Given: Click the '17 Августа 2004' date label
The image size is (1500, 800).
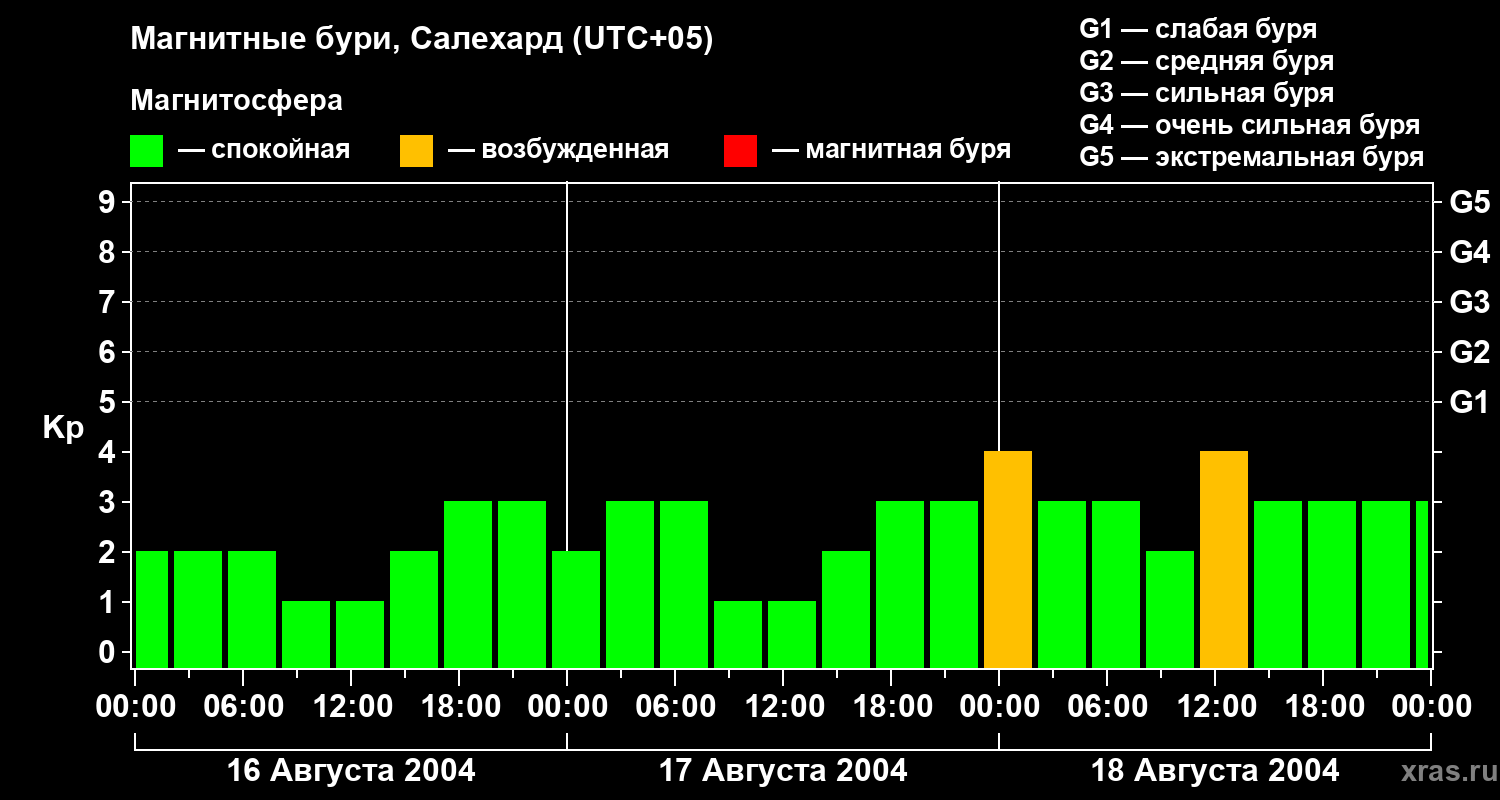Looking at the screenshot, I should tap(783, 771).
